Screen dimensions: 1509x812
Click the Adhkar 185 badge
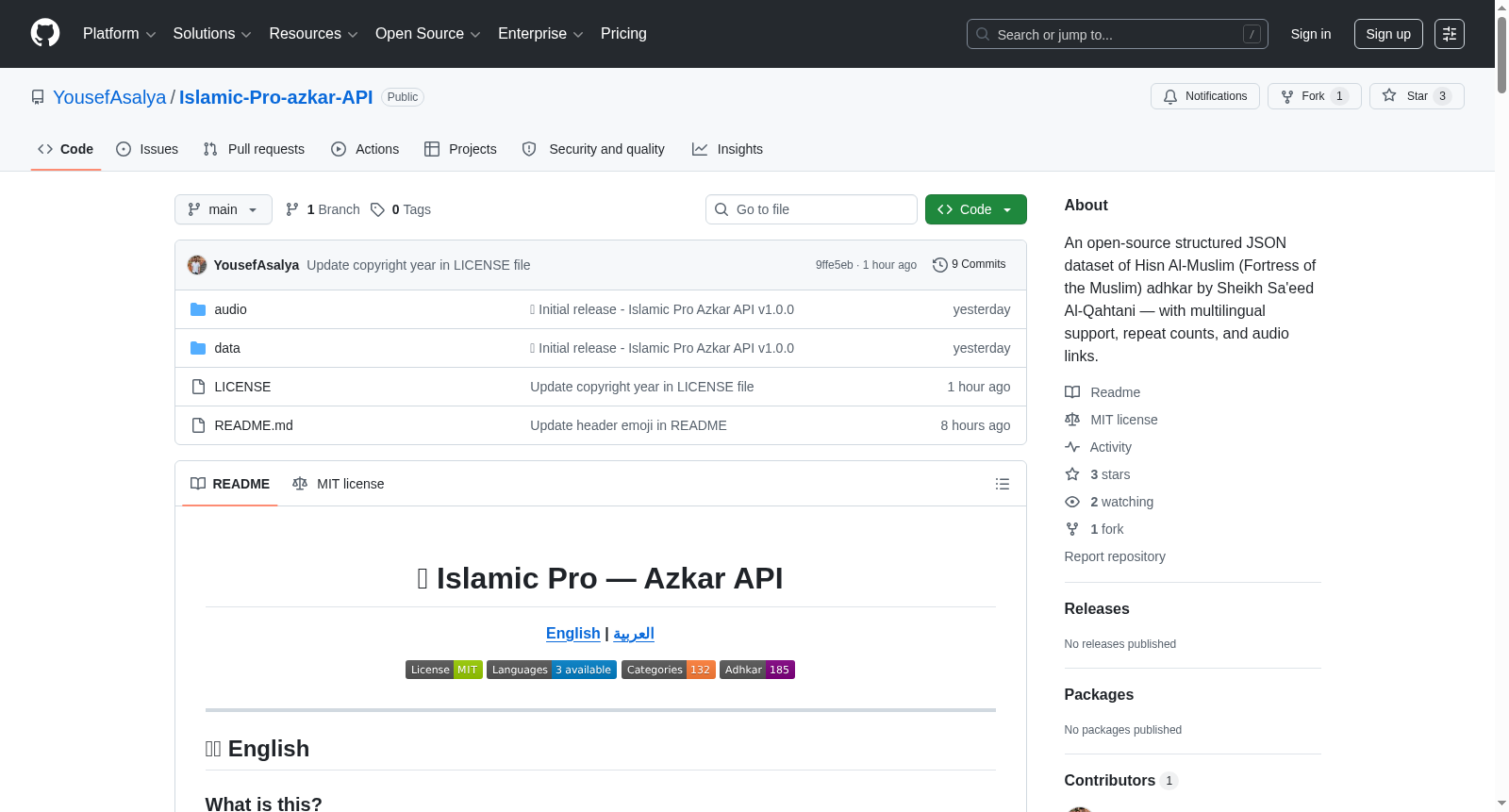[x=757, y=670]
